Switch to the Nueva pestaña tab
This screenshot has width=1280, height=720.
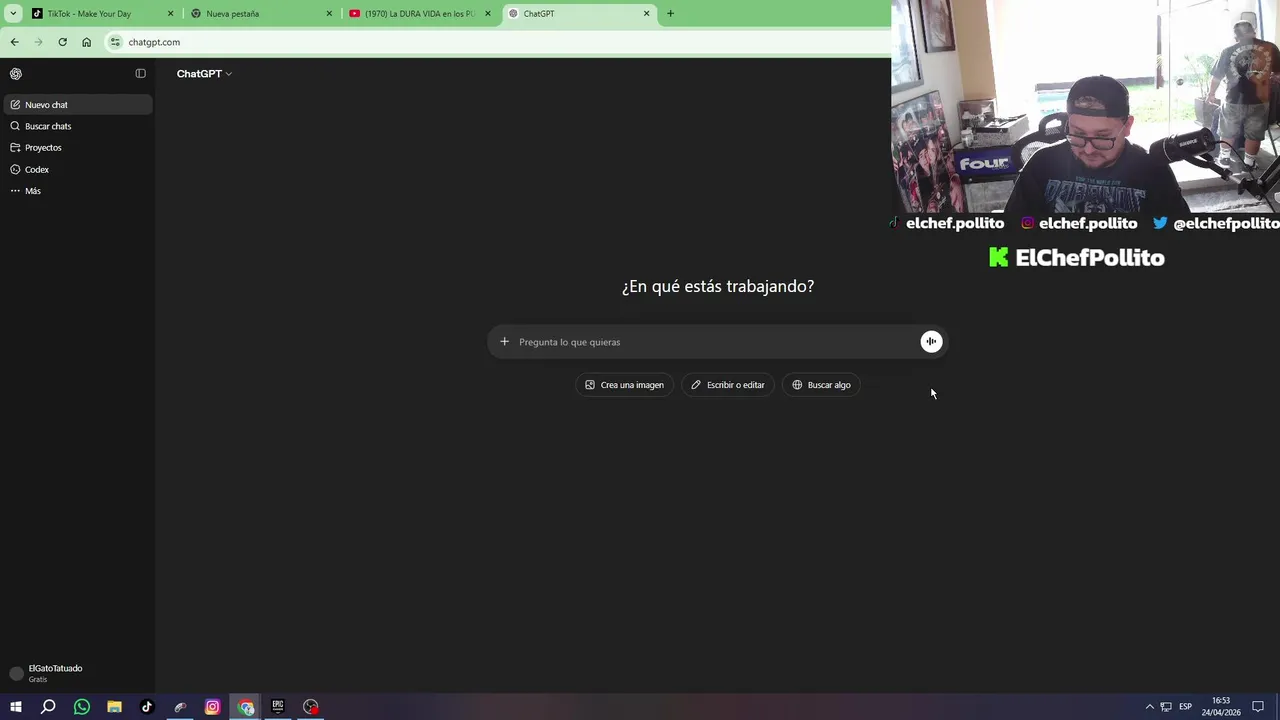tap(261, 14)
